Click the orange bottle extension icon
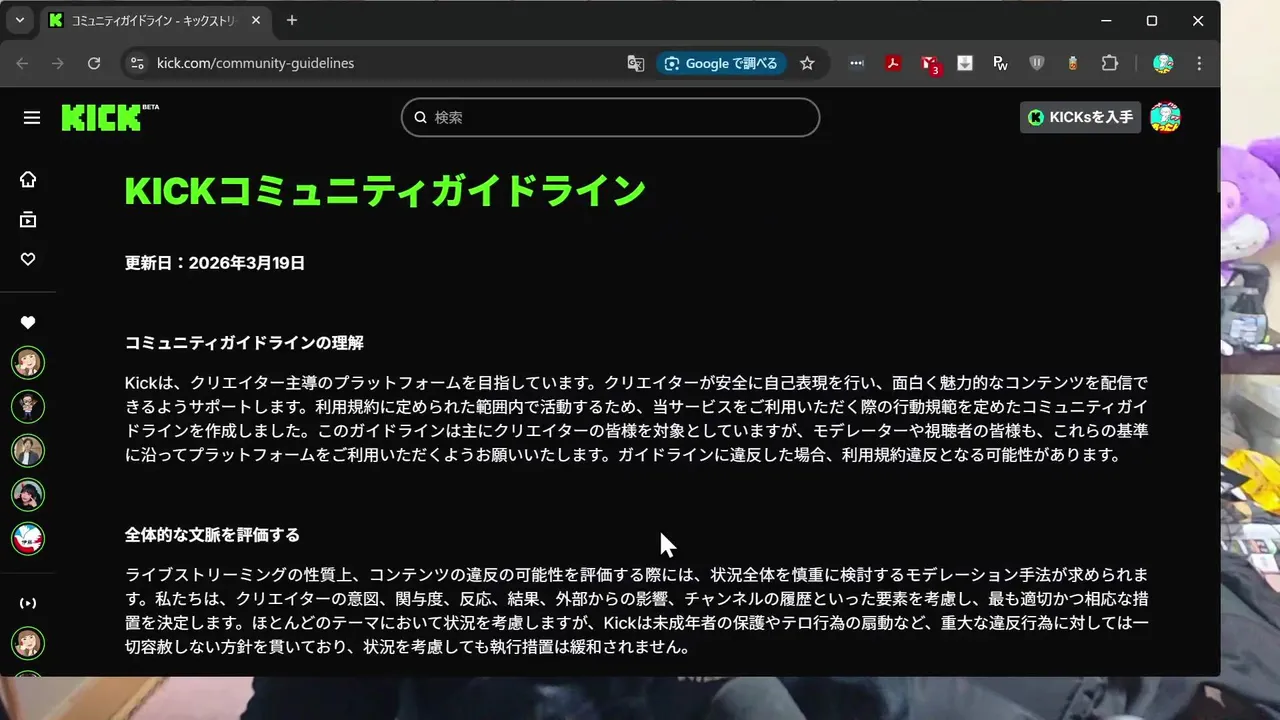This screenshot has height=720, width=1280. (x=1073, y=63)
